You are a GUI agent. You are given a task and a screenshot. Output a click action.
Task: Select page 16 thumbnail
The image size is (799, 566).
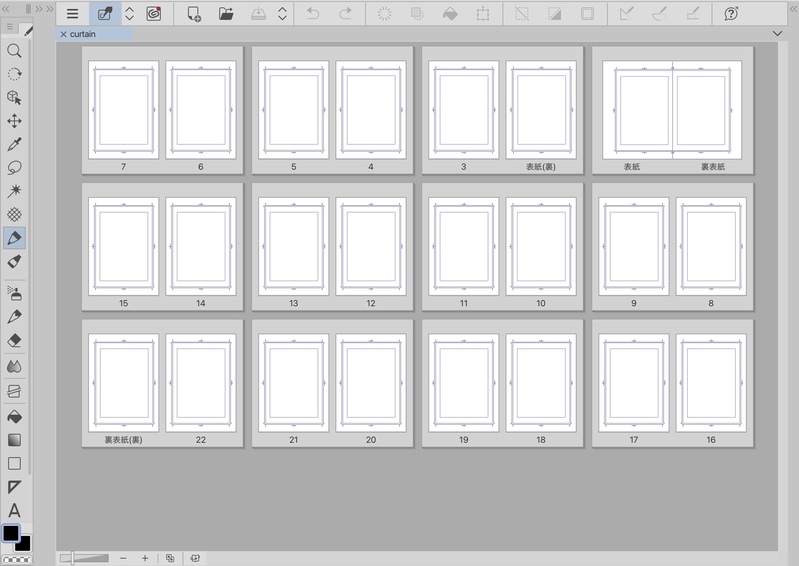(x=711, y=383)
